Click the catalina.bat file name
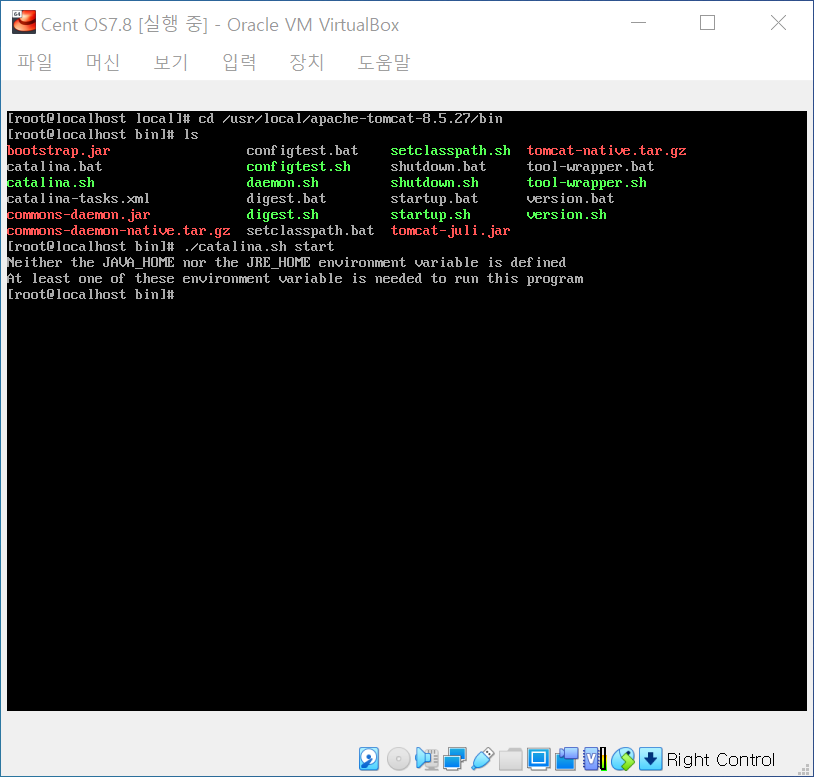 coord(55,167)
